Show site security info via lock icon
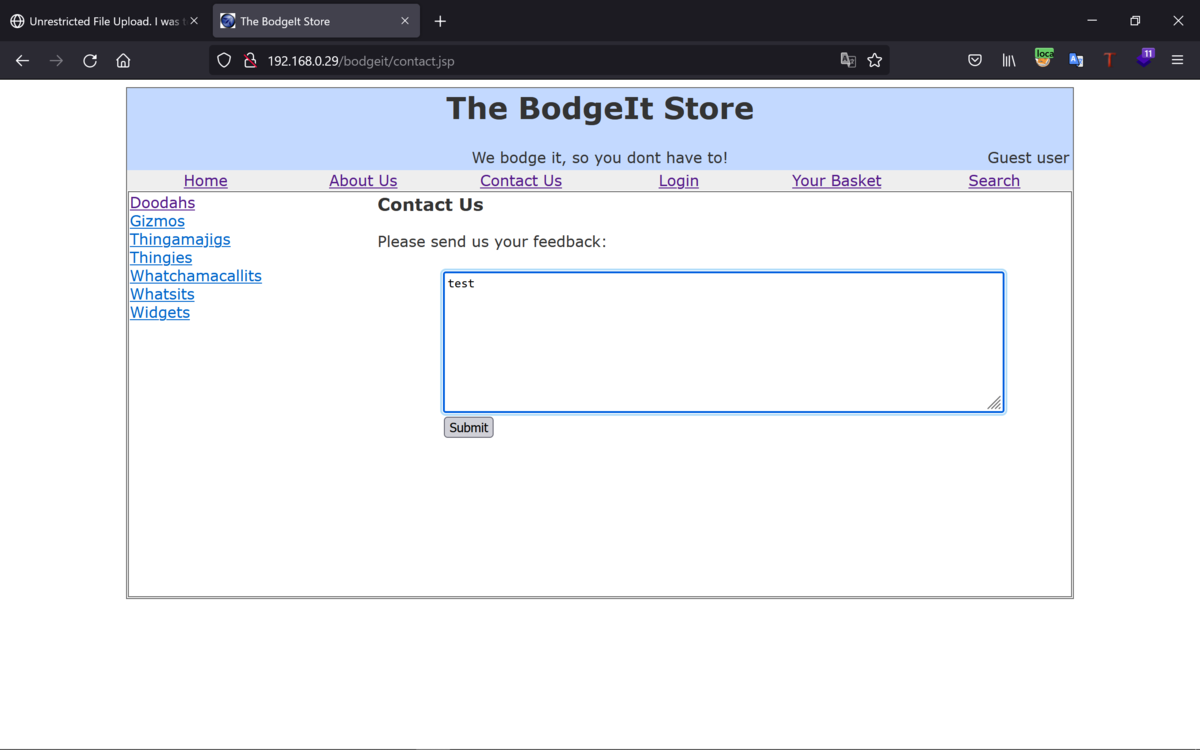This screenshot has height=750, width=1200. pyautogui.click(x=250, y=61)
